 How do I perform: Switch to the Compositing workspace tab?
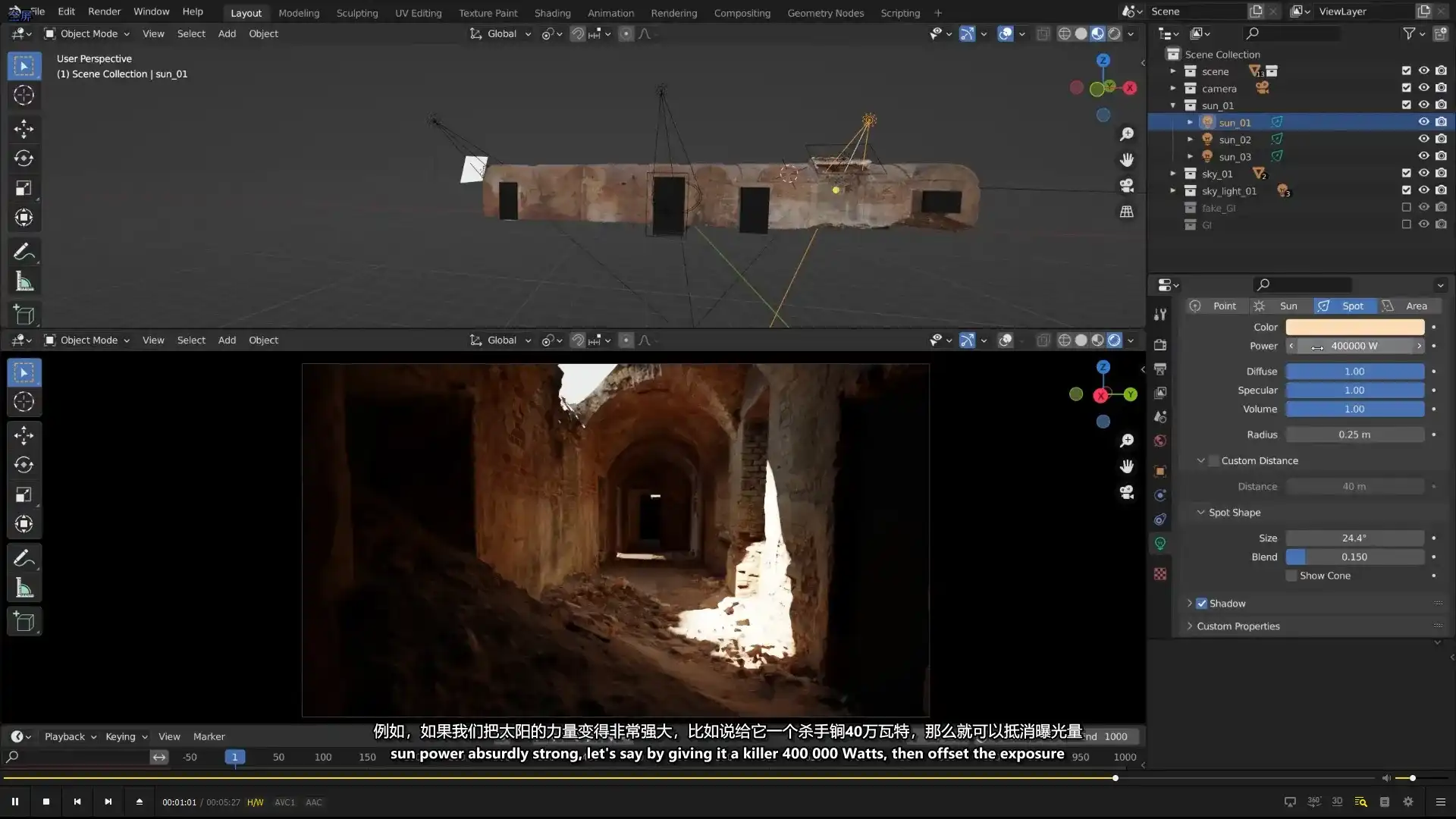tap(742, 13)
